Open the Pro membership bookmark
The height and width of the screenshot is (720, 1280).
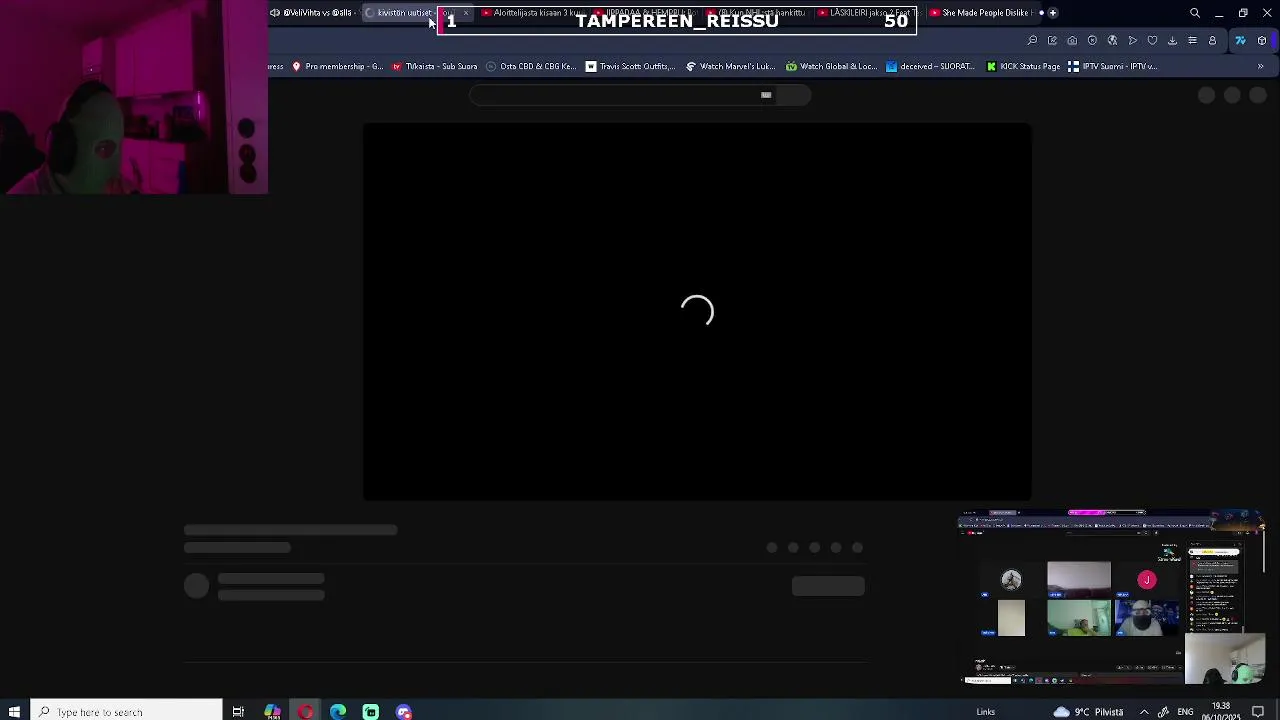point(337,67)
